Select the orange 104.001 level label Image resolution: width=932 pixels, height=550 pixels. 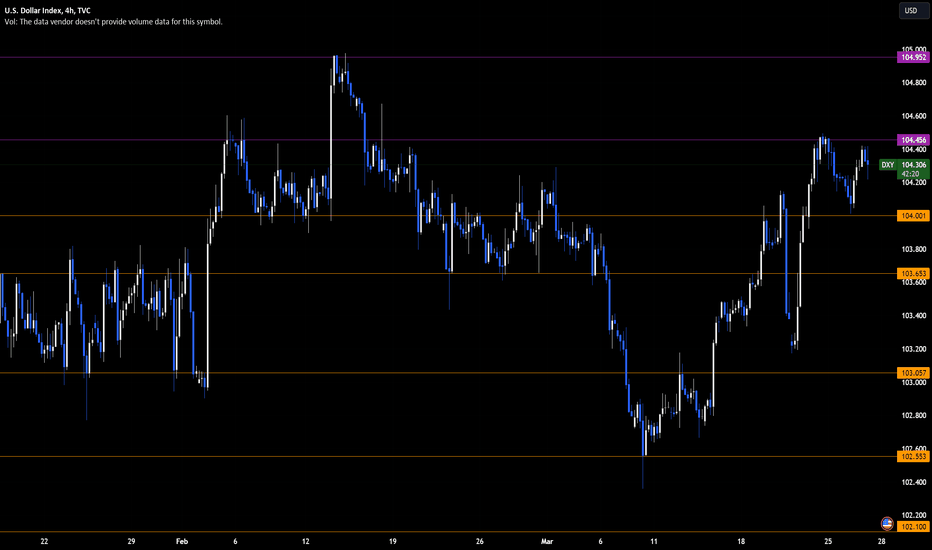tap(913, 216)
